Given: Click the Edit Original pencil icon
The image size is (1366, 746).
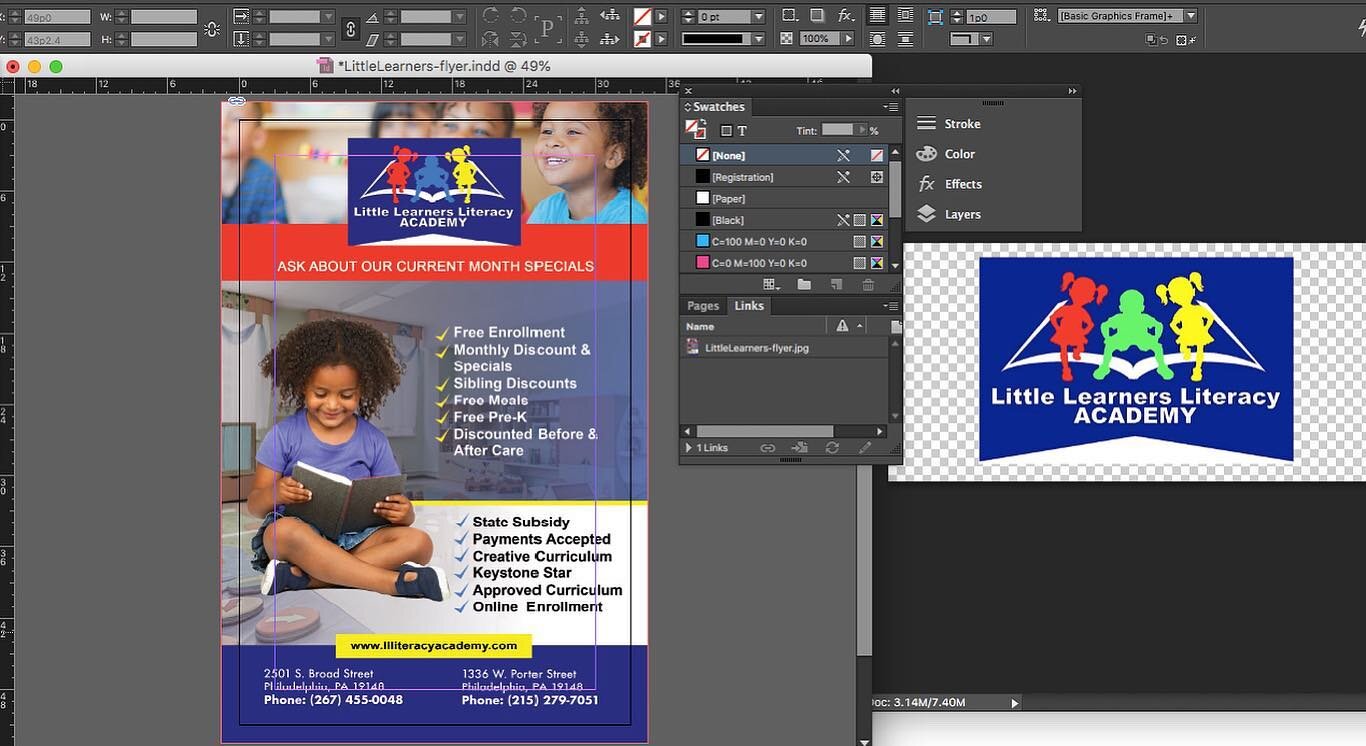Looking at the screenshot, I should coord(866,448).
